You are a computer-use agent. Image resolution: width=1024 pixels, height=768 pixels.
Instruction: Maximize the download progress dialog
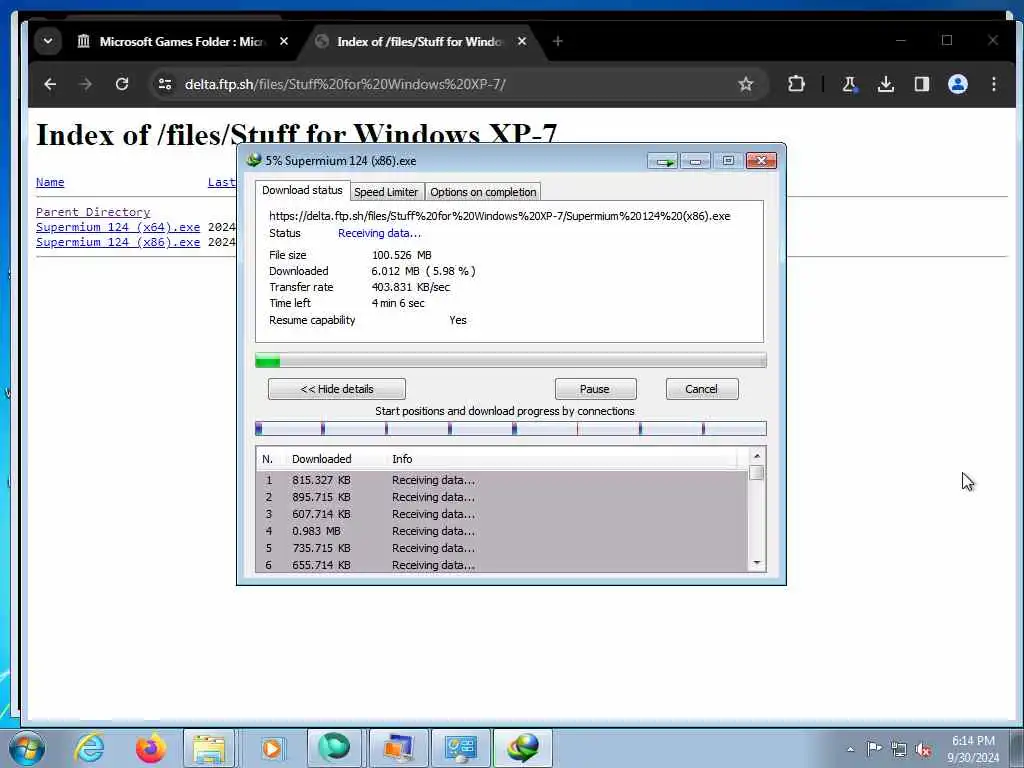(x=728, y=161)
